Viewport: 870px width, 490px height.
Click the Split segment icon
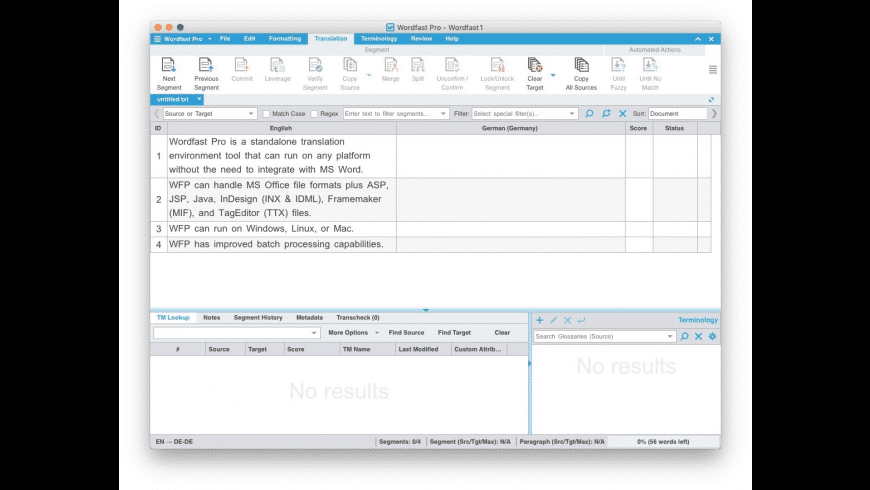[x=418, y=65]
